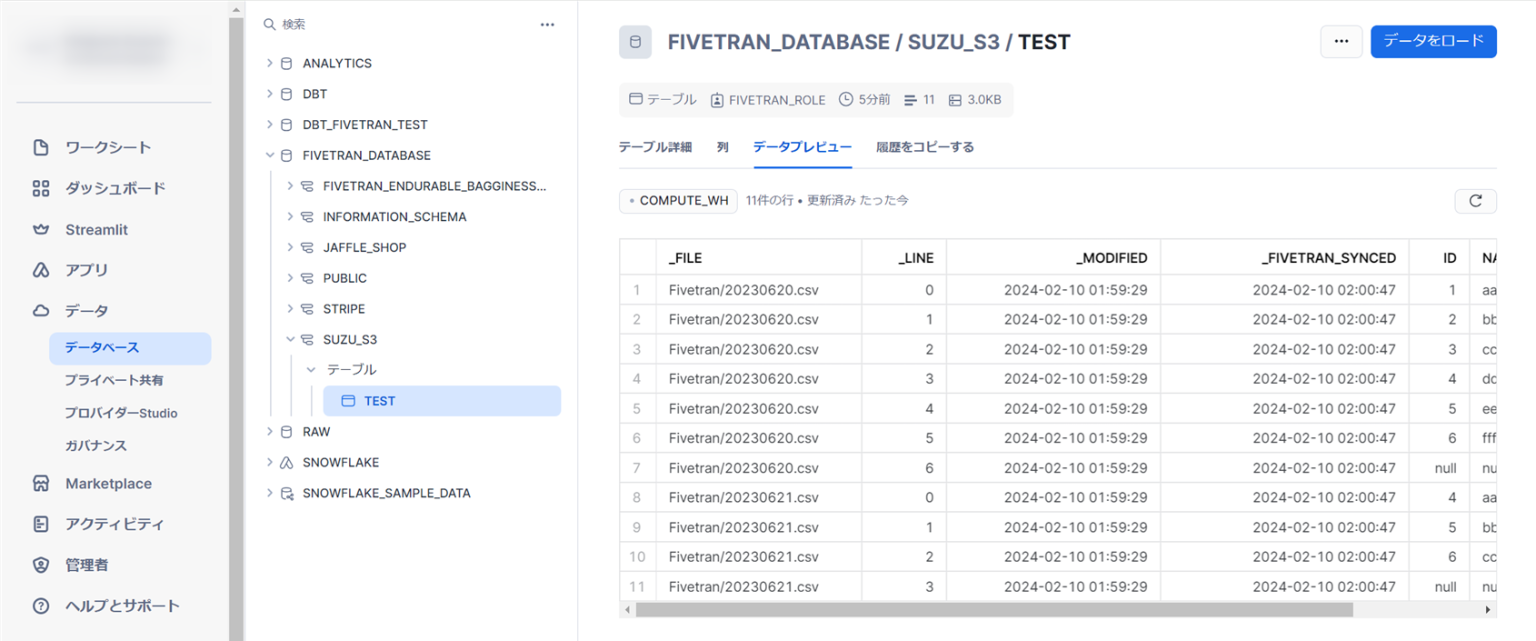The image size is (1536, 641).
Task: Click the refresh icon above the data preview
Action: (x=1476, y=201)
